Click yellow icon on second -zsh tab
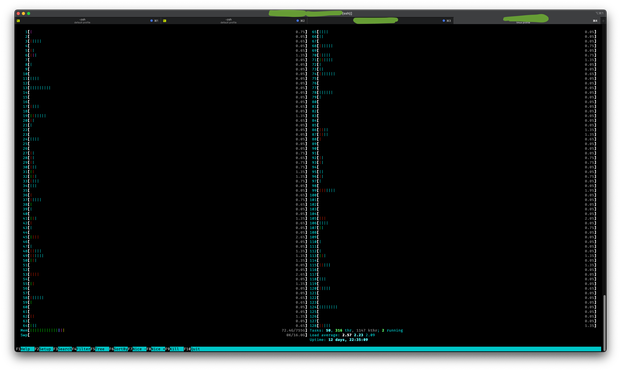621x371 pixels. (165, 21)
